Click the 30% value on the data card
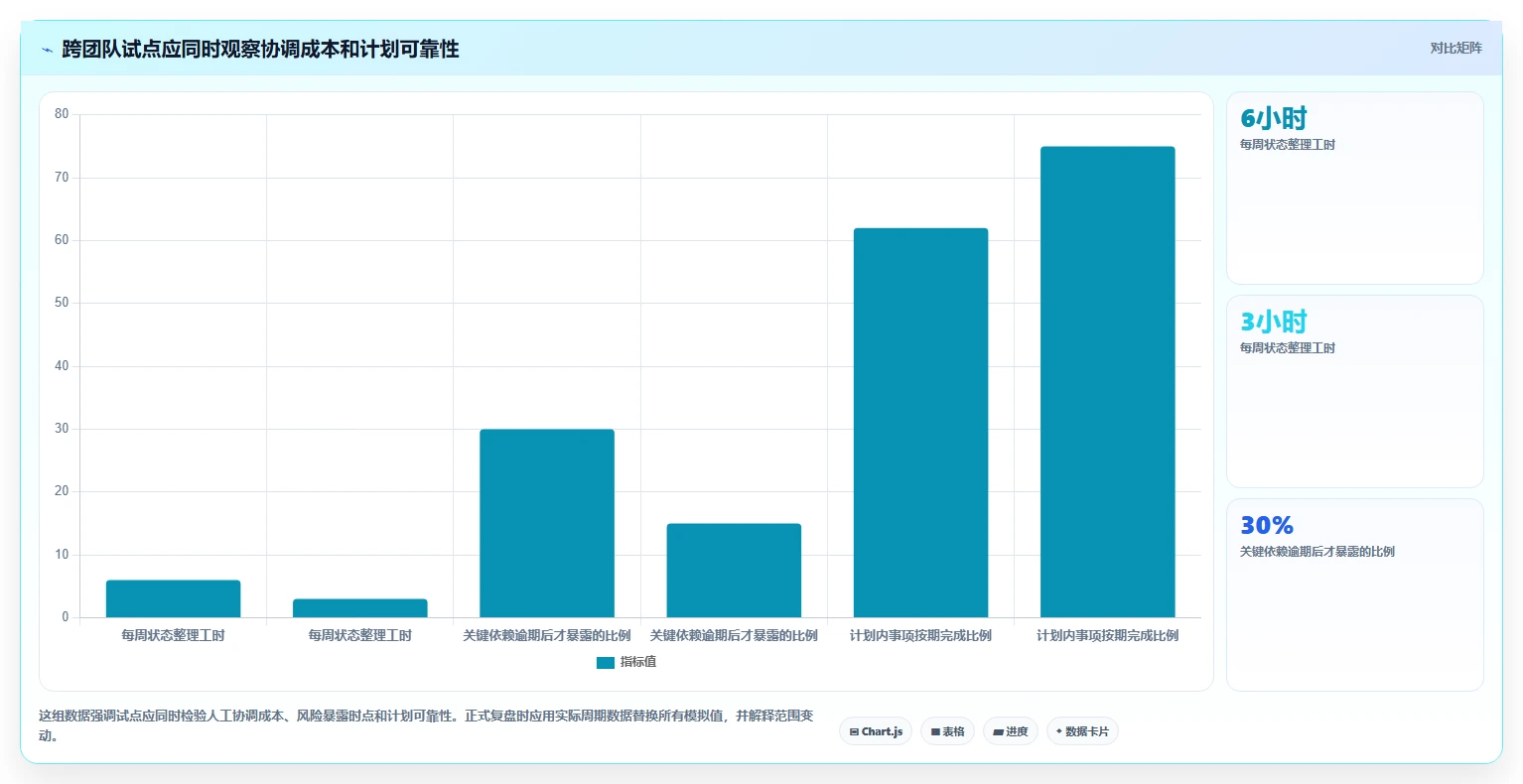1523x784 pixels. tap(1267, 525)
